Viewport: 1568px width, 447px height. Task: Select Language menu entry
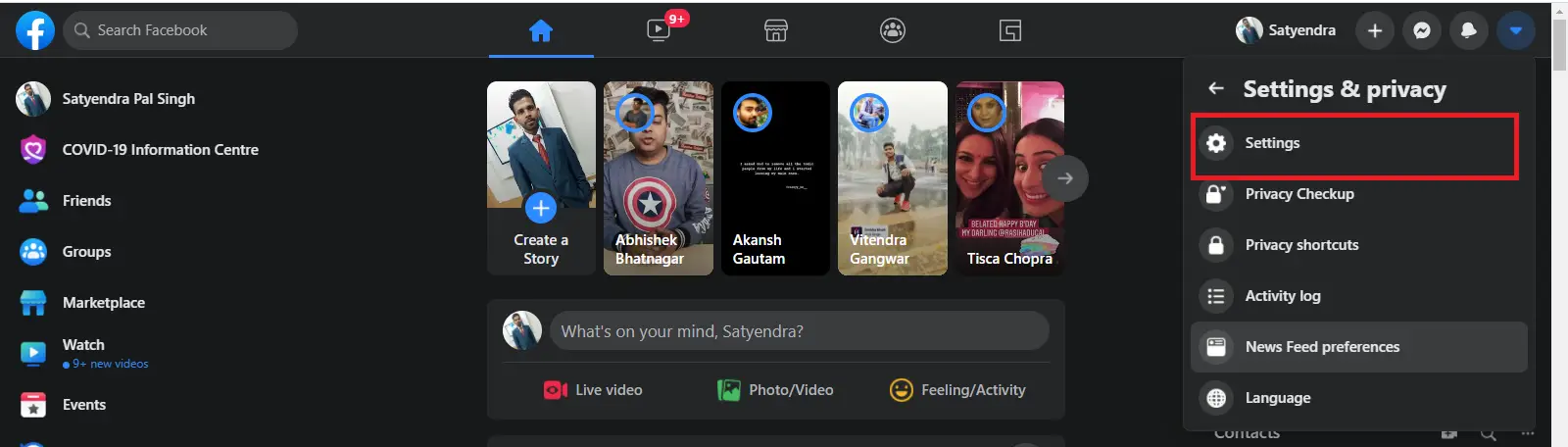1358,398
